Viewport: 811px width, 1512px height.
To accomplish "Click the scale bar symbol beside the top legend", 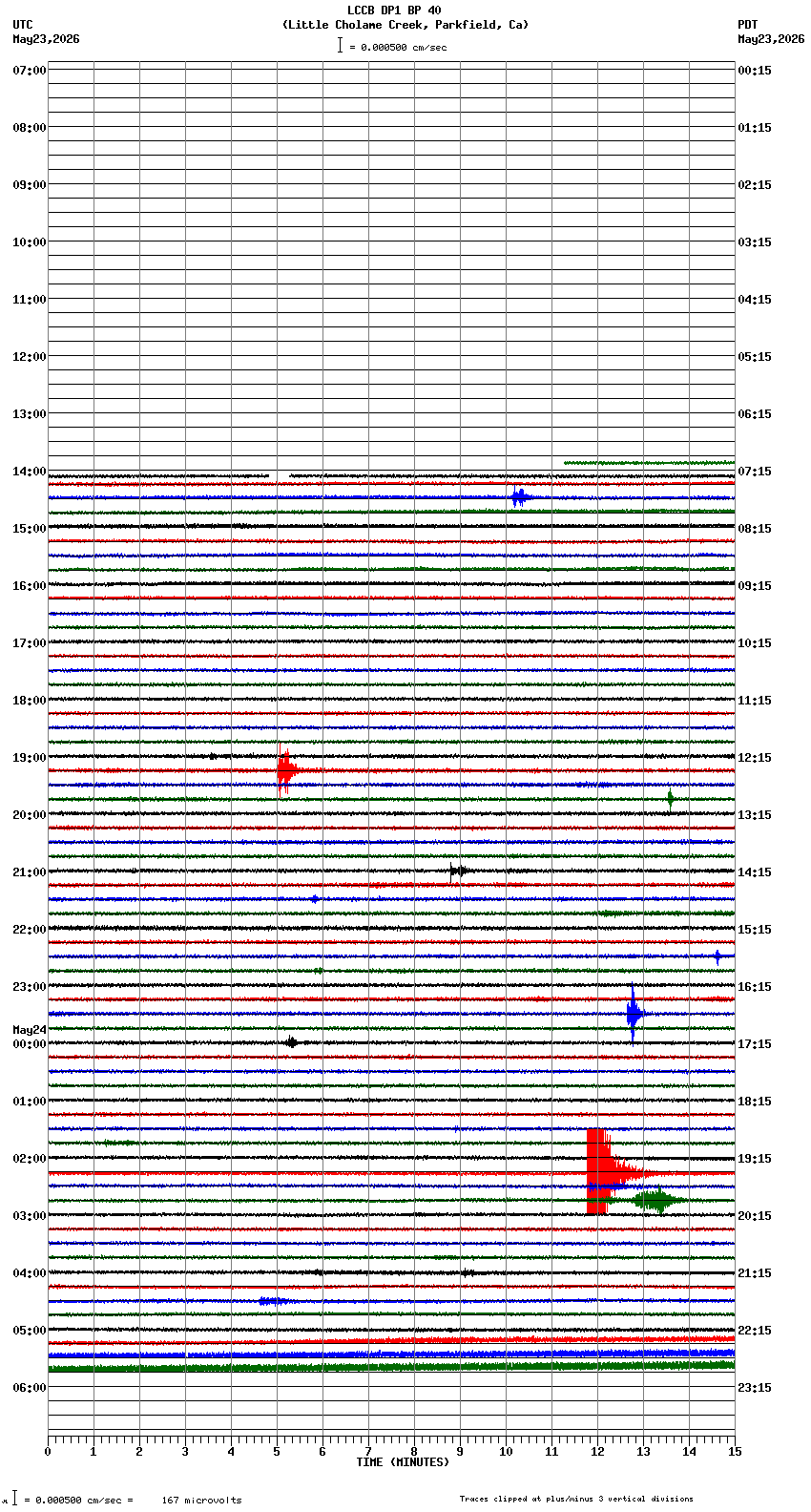I will point(340,45).
